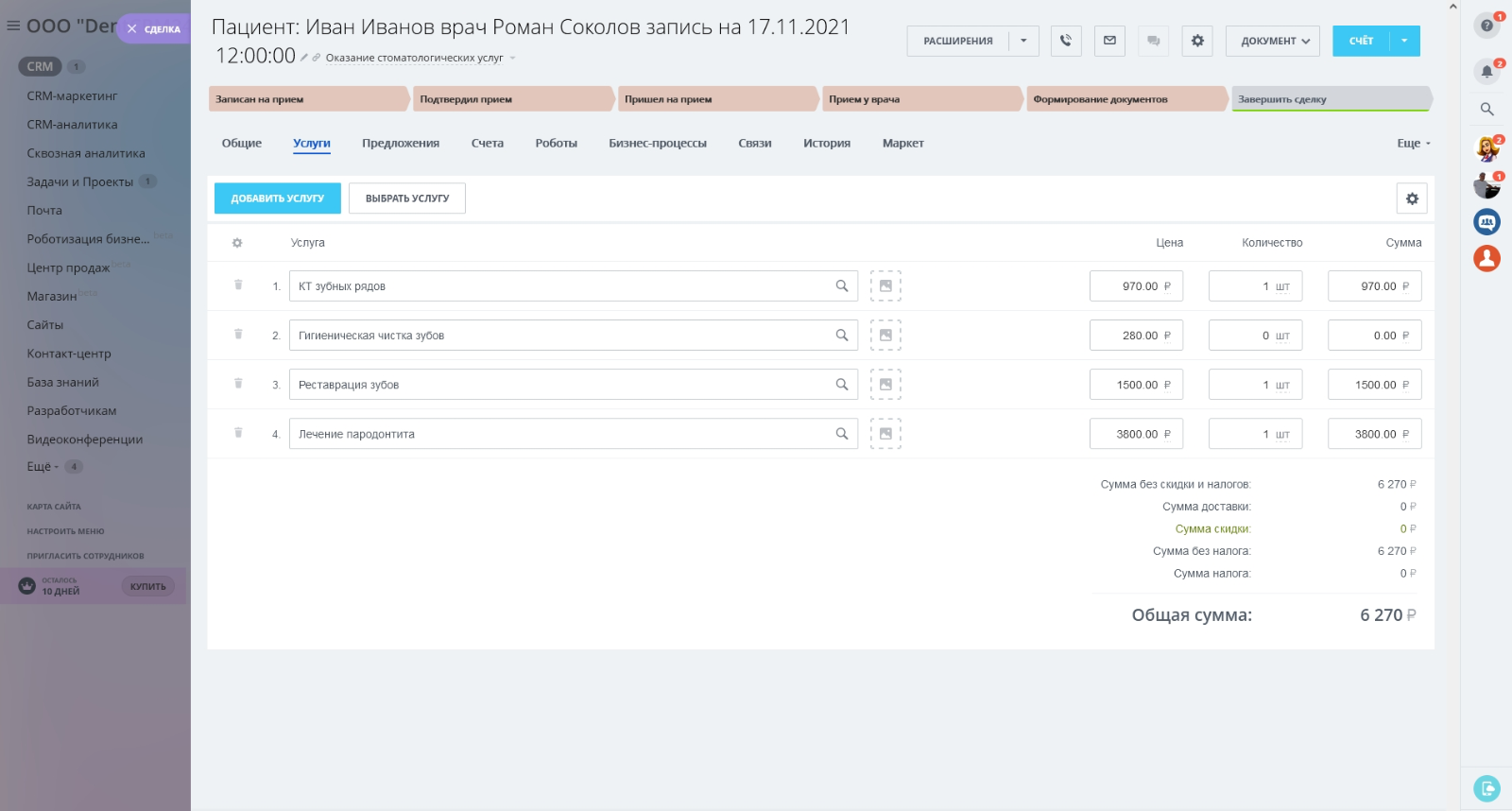The width and height of the screenshot is (1512, 811).
Task: Add image for Лечение пародонтита service
Action: [885, 434]
